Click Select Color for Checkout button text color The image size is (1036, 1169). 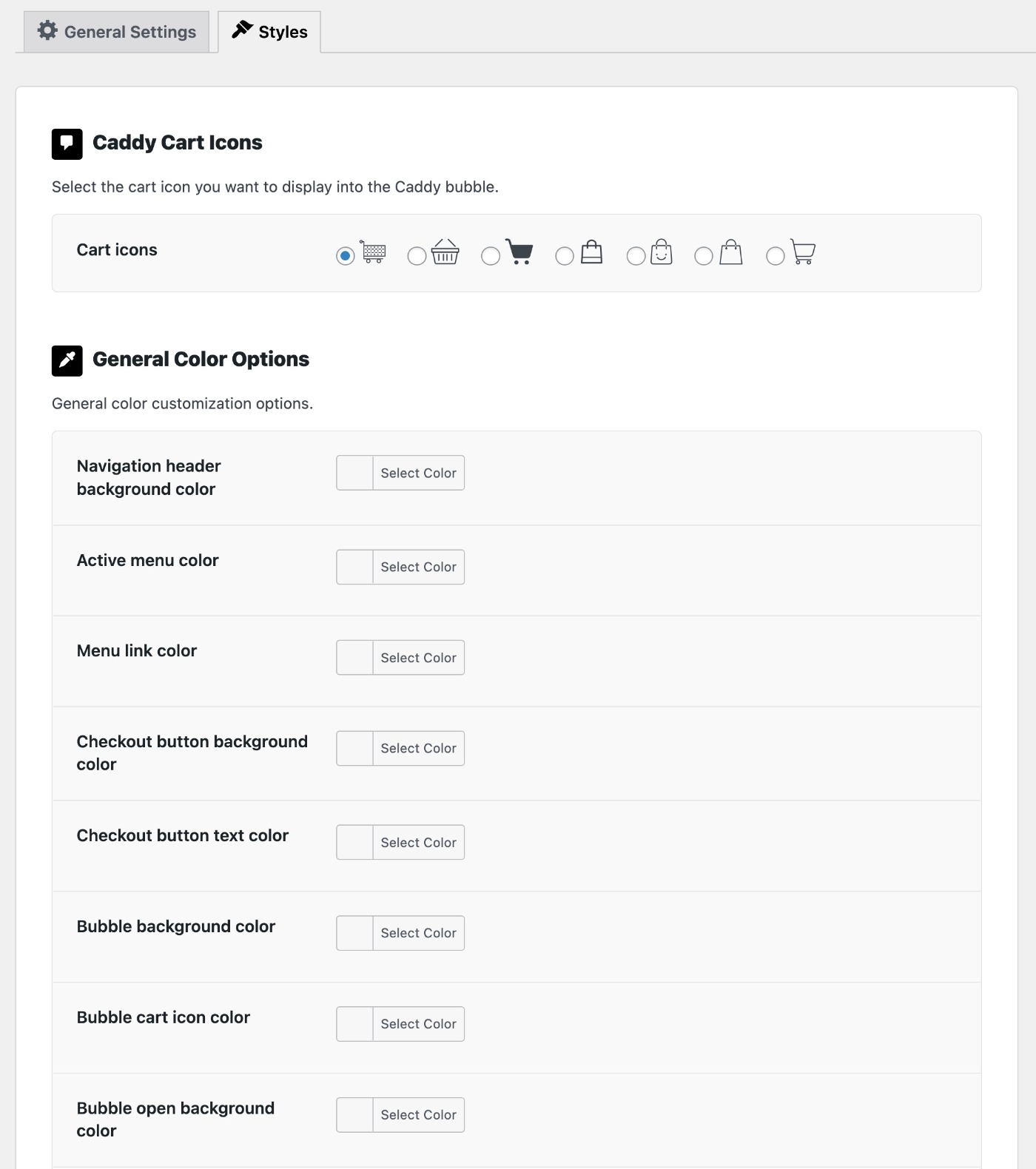coord(419,843)
